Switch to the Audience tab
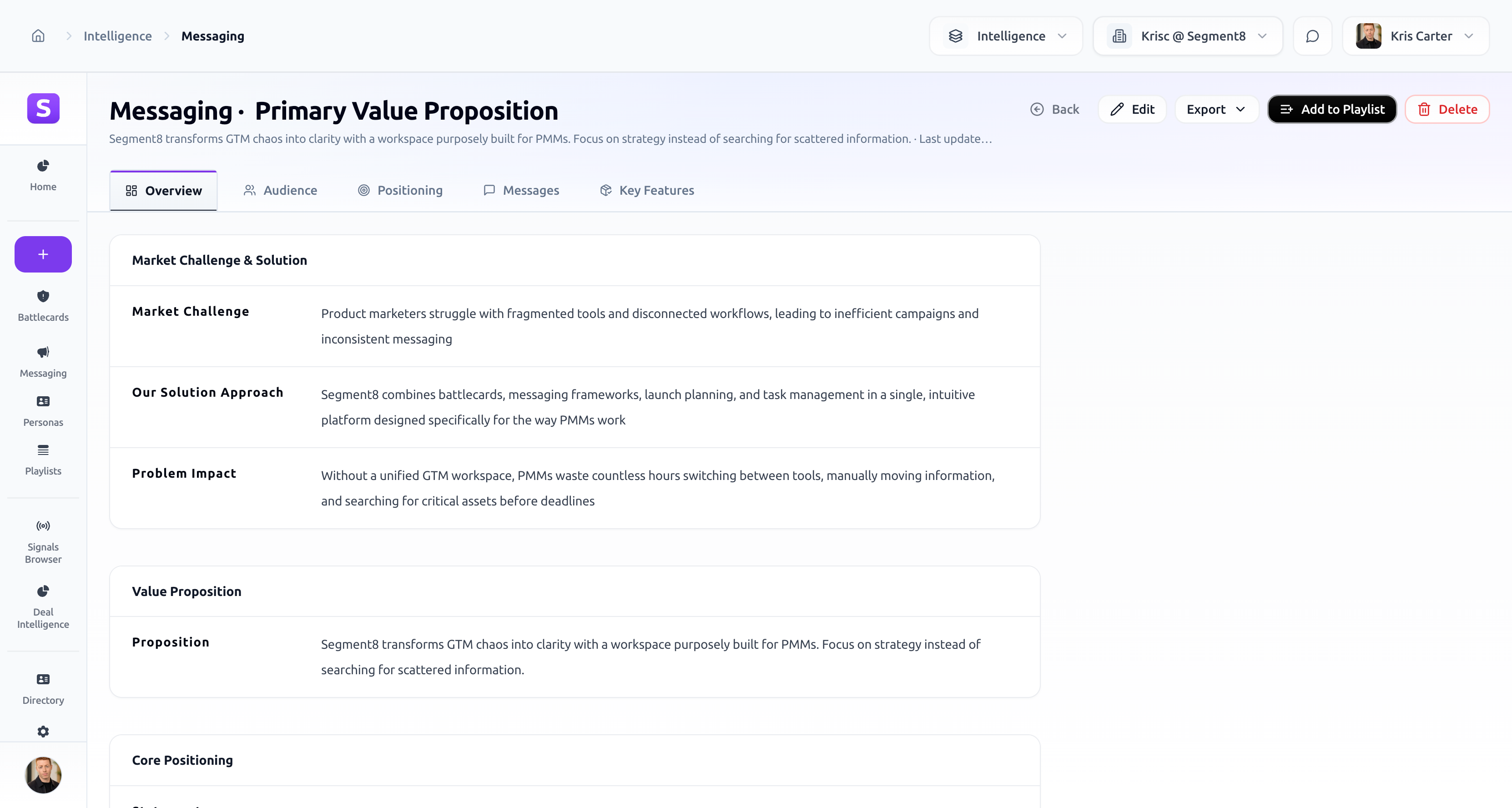The height and width of the screenshot is (808, 1512). pos(280,190)
